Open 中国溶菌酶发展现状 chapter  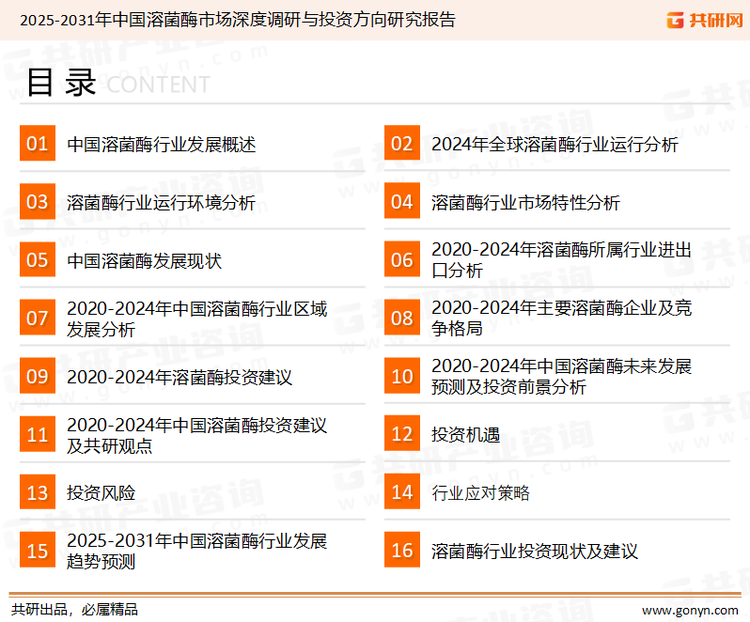click(x=144, y=260)
